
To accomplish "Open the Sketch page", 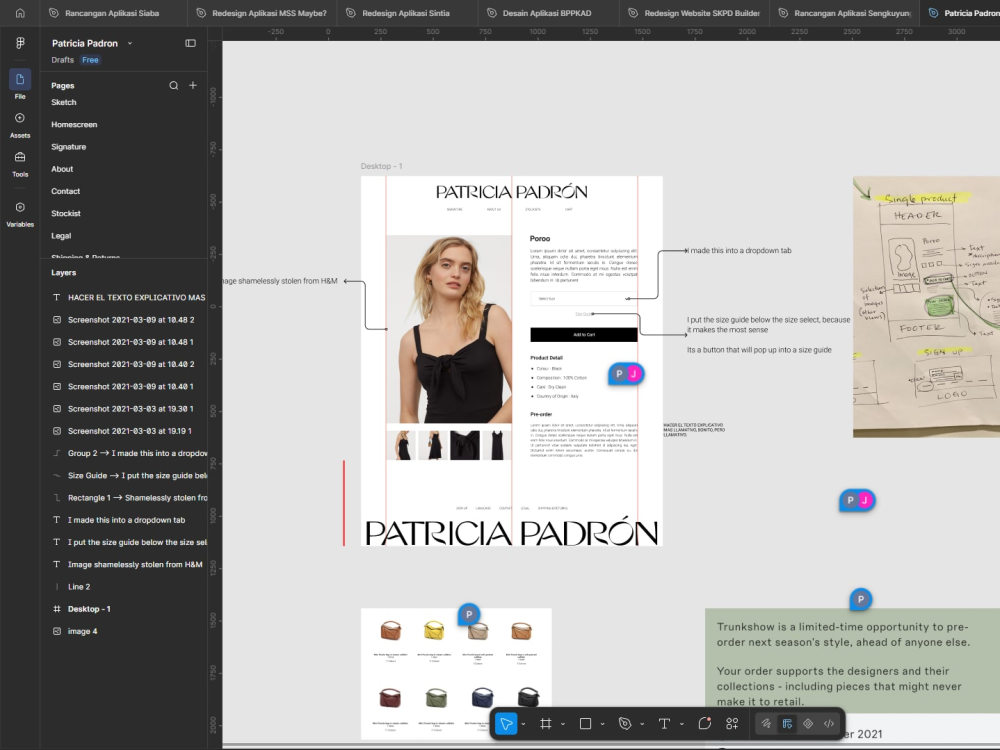I will [x=64, y=102].
